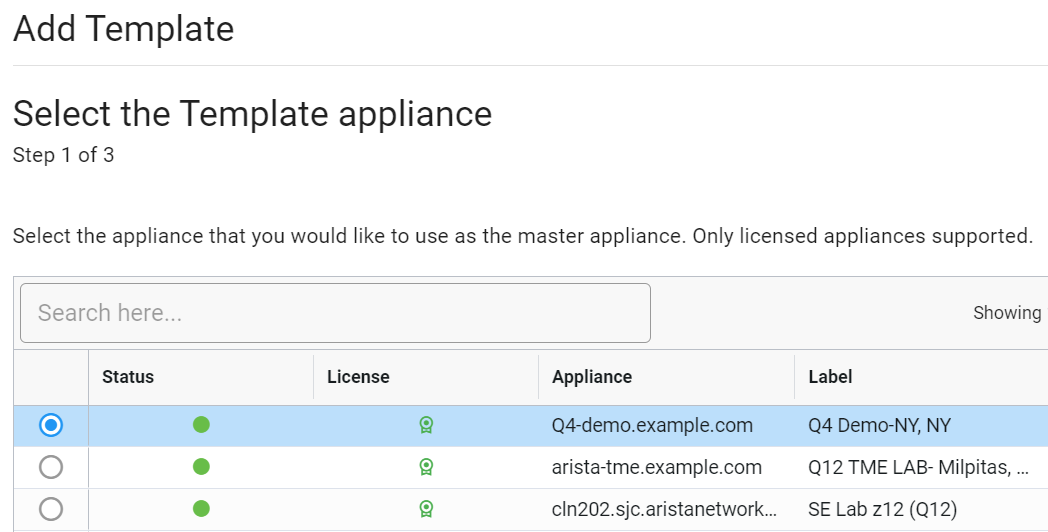Click the cln202.sjc.aristanetwork appliance name
Viewport: 1048px width, 532px height.
tap(664, 509)
